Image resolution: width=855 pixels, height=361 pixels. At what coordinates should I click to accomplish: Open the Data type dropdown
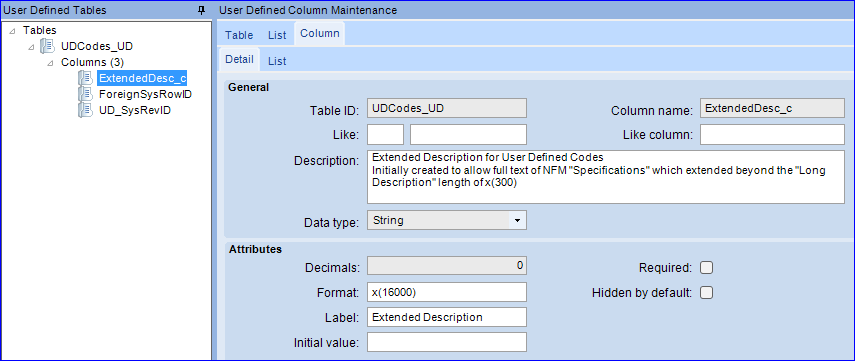[x=517, y=221]
